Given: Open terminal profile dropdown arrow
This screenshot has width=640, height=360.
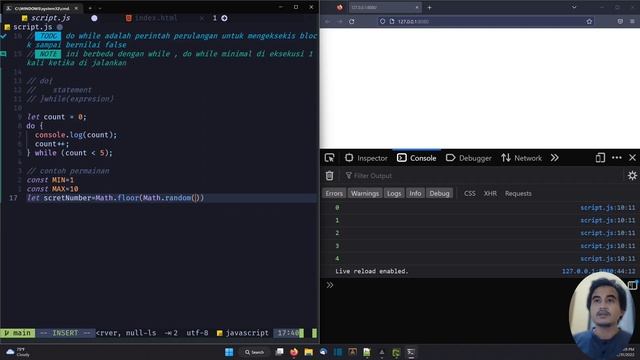Looking at the screenshot, I should click(x=100, y=8).
